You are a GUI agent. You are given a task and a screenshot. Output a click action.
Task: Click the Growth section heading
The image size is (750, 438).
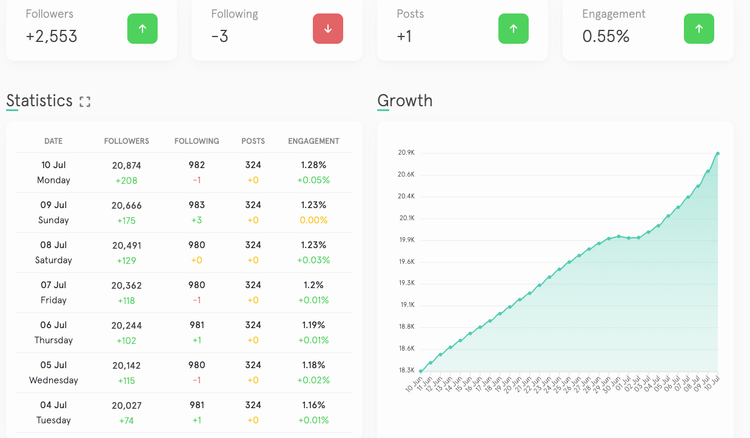(x=405, y=101)
